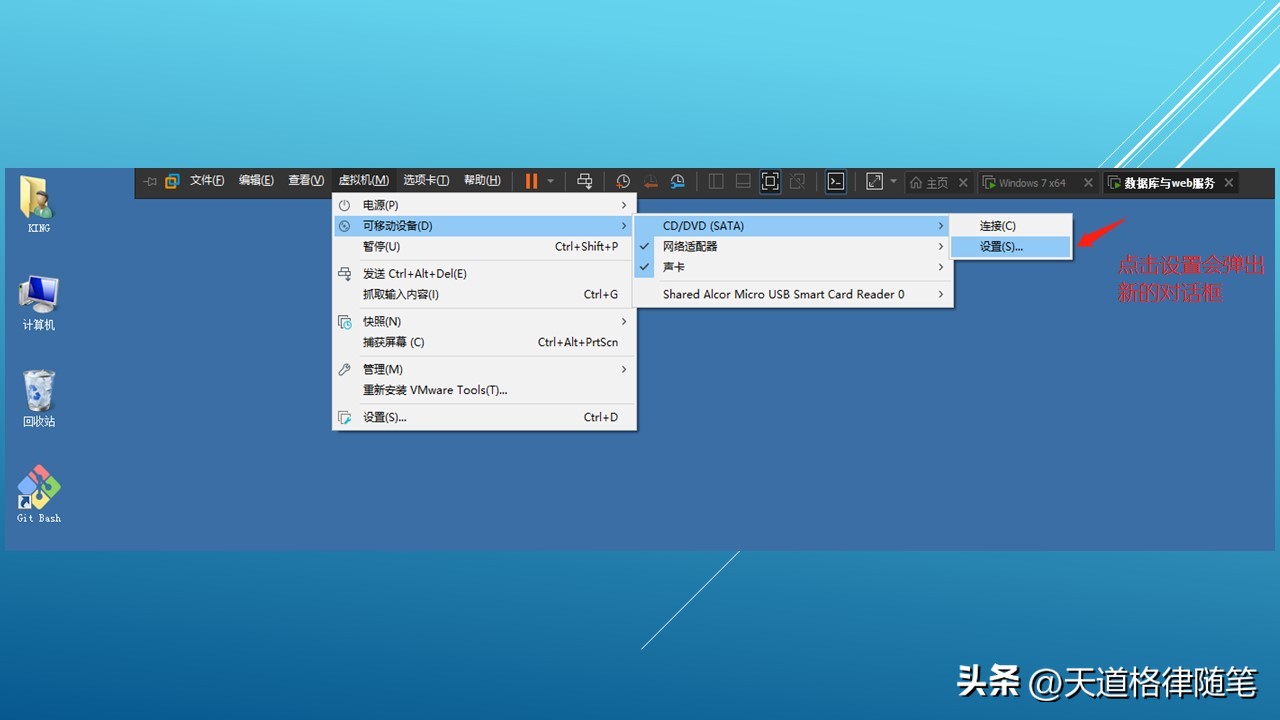Show the library sidebar panel icon
This screenshot has width=1280, height=720.
click(x=716, y=181)
